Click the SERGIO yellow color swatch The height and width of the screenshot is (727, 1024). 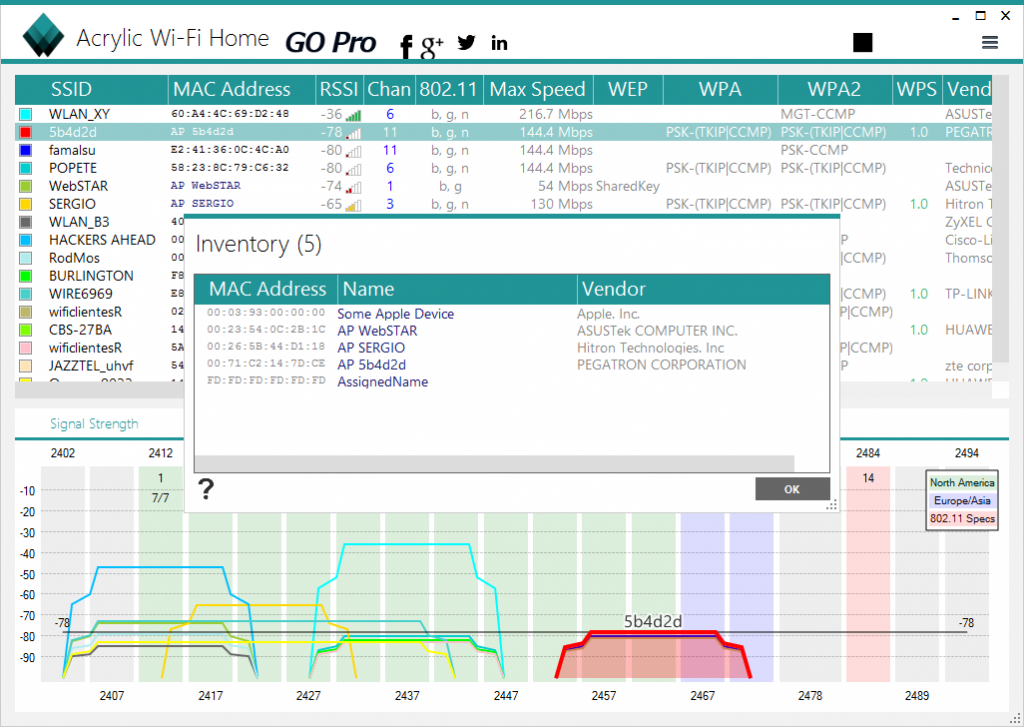[25, 204]
